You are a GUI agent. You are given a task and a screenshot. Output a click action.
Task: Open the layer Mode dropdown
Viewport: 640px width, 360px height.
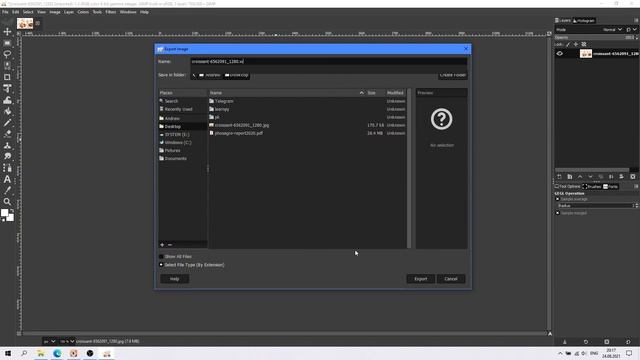612,29
